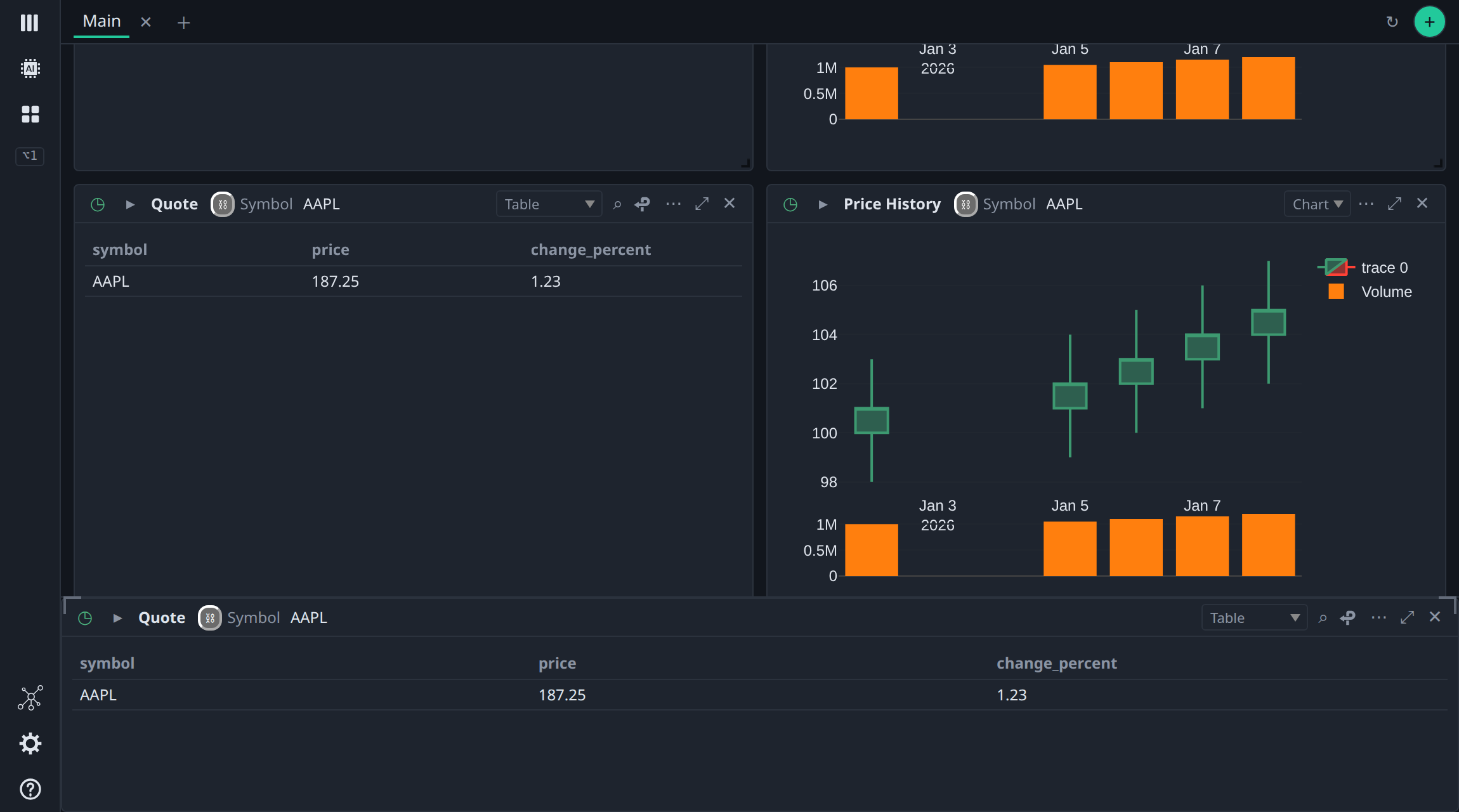Toggle trace 0 legend entry

click(x=1363, y=268)
